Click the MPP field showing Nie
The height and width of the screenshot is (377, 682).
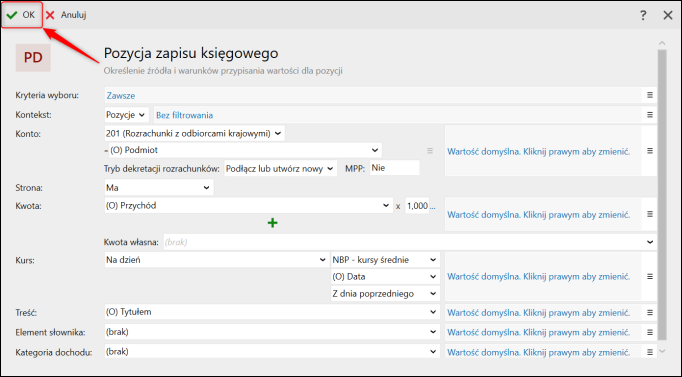tap(394, 168)
